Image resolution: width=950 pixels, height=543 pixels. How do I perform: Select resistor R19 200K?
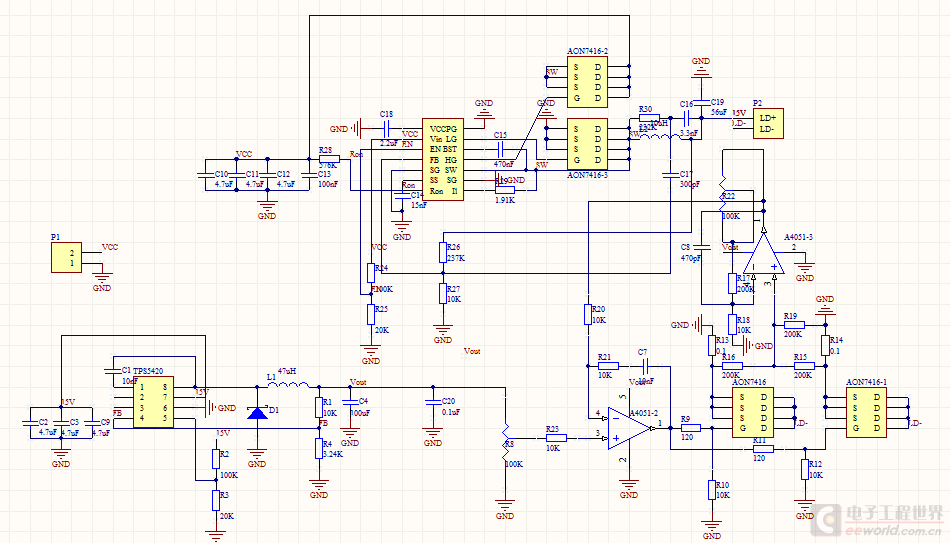click(x=794, y=325)
